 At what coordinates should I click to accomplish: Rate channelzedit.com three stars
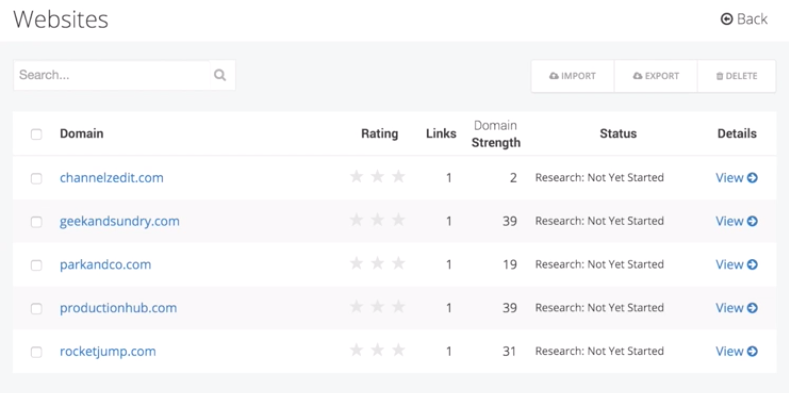pos(399,177)
